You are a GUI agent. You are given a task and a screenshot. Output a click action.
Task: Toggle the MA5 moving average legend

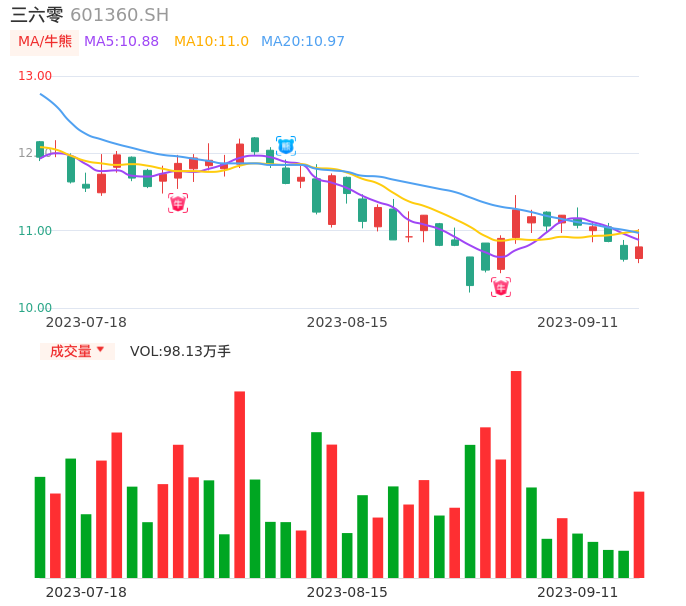click(x=121, y=42)
